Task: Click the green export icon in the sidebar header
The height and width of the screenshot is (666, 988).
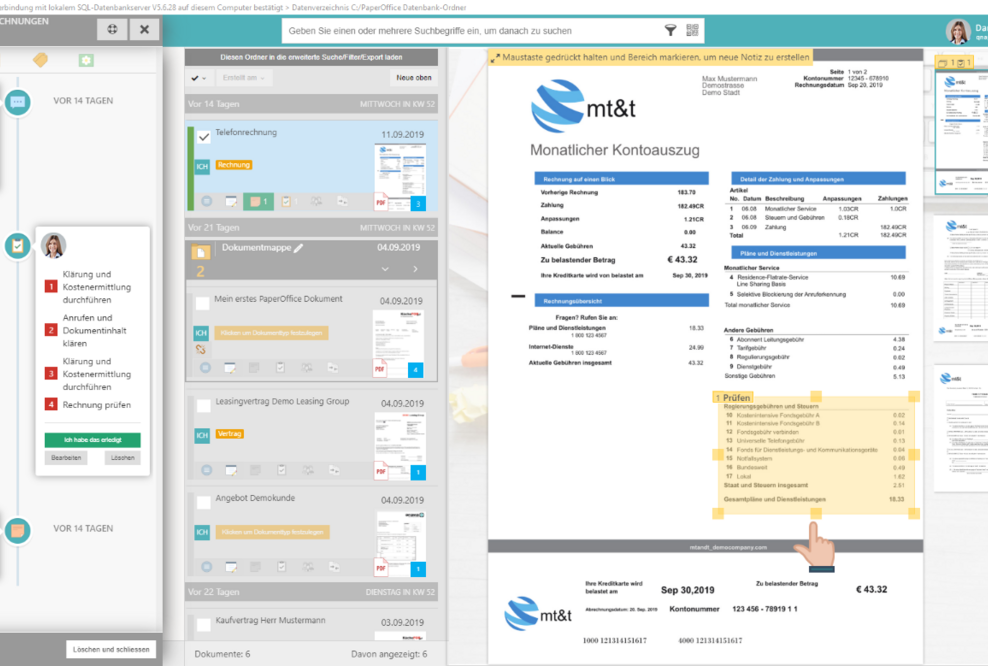Action: (85, 61)
